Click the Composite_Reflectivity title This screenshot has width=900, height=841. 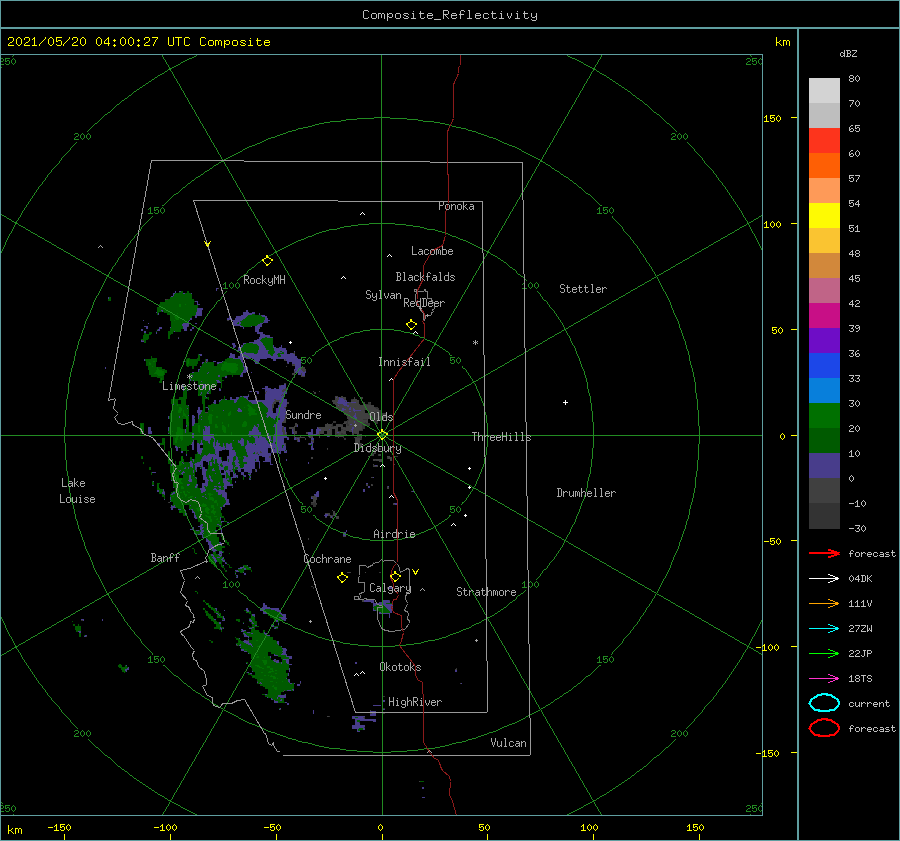click(x=449, y=15)
